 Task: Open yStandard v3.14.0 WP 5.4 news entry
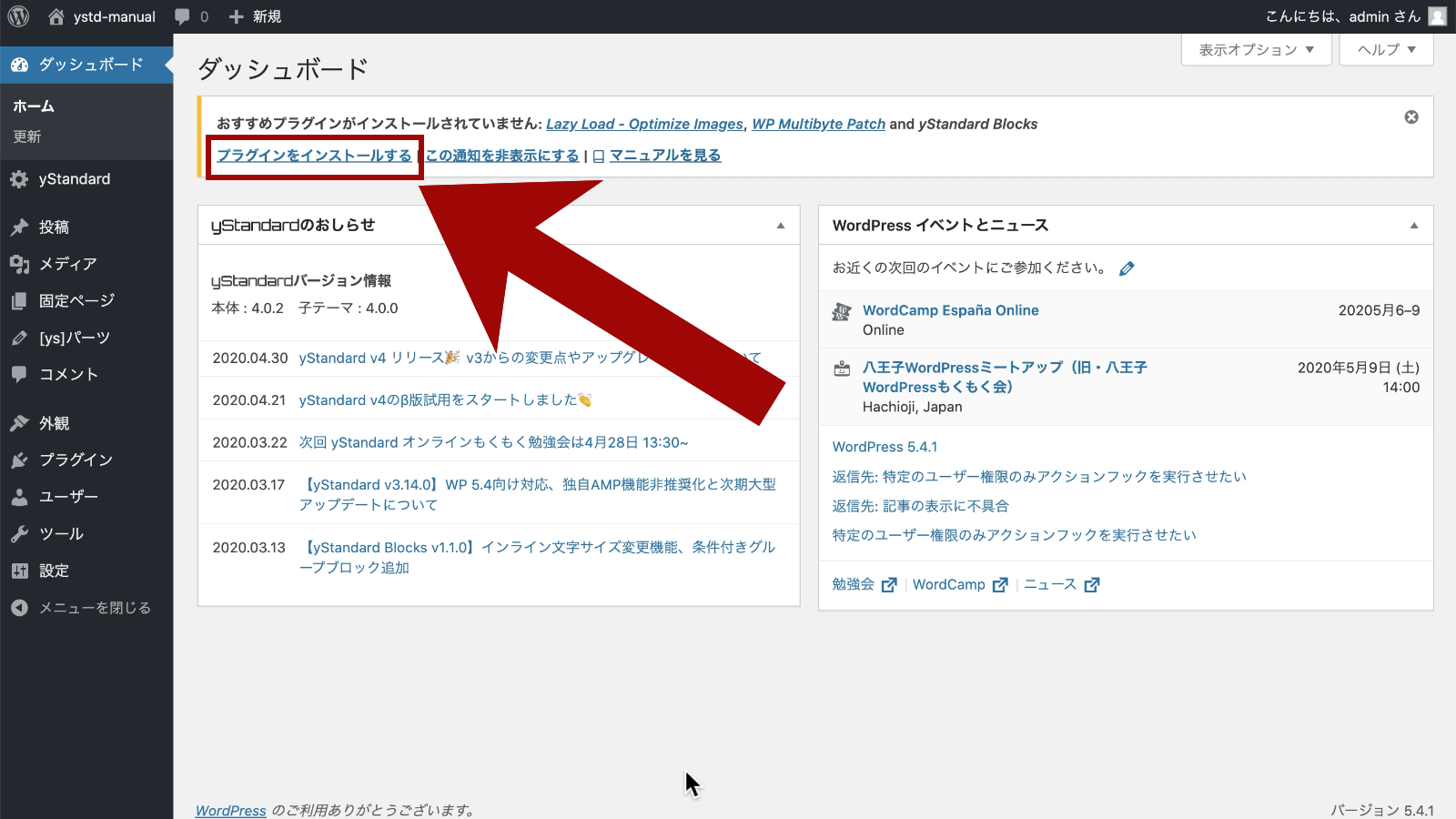click(538, 495)
